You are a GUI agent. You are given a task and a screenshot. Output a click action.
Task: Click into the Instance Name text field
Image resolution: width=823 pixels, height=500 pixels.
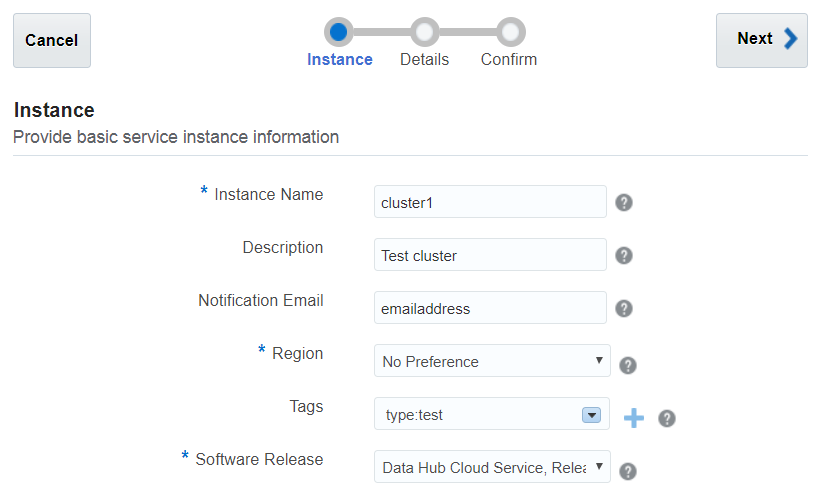tap(490, 202)
